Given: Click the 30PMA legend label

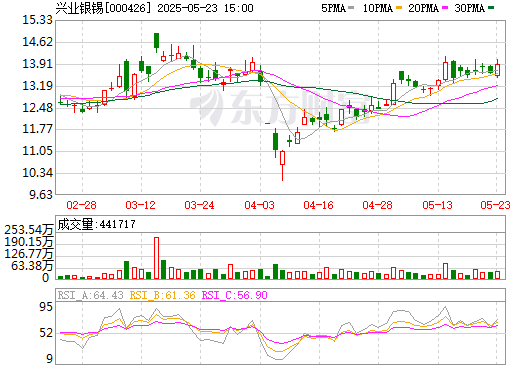Looking at the screenshot, I should pos(469,8).
